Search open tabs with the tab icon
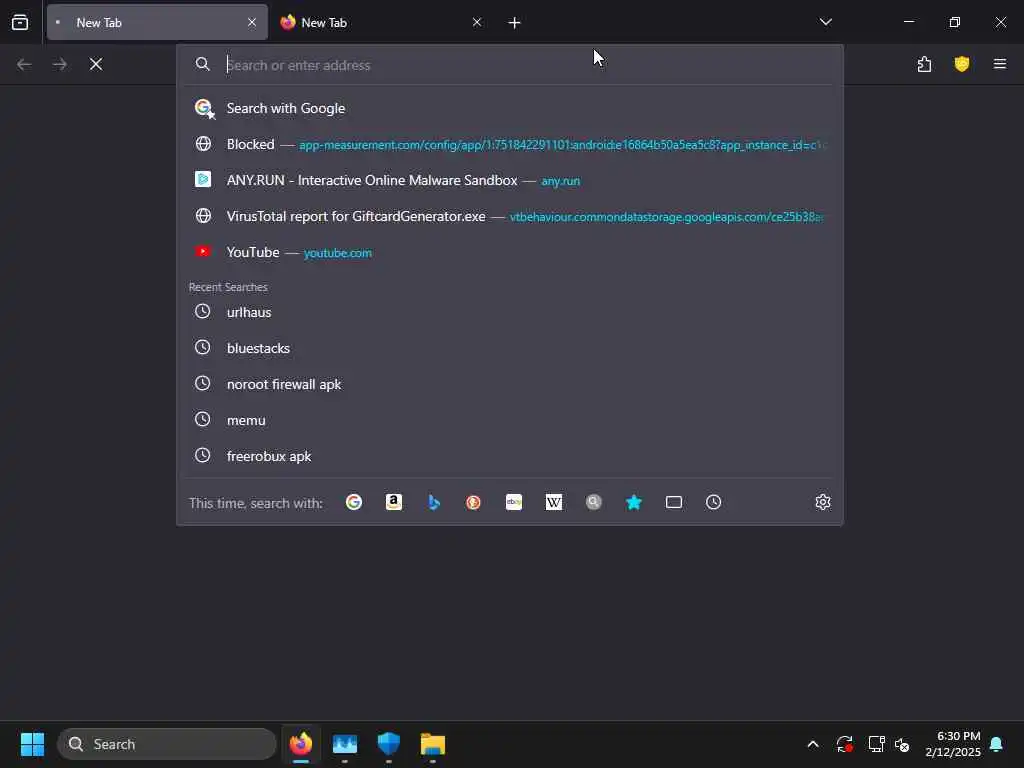Screen dimensions: 1024x768 click(x=674, y=502)
